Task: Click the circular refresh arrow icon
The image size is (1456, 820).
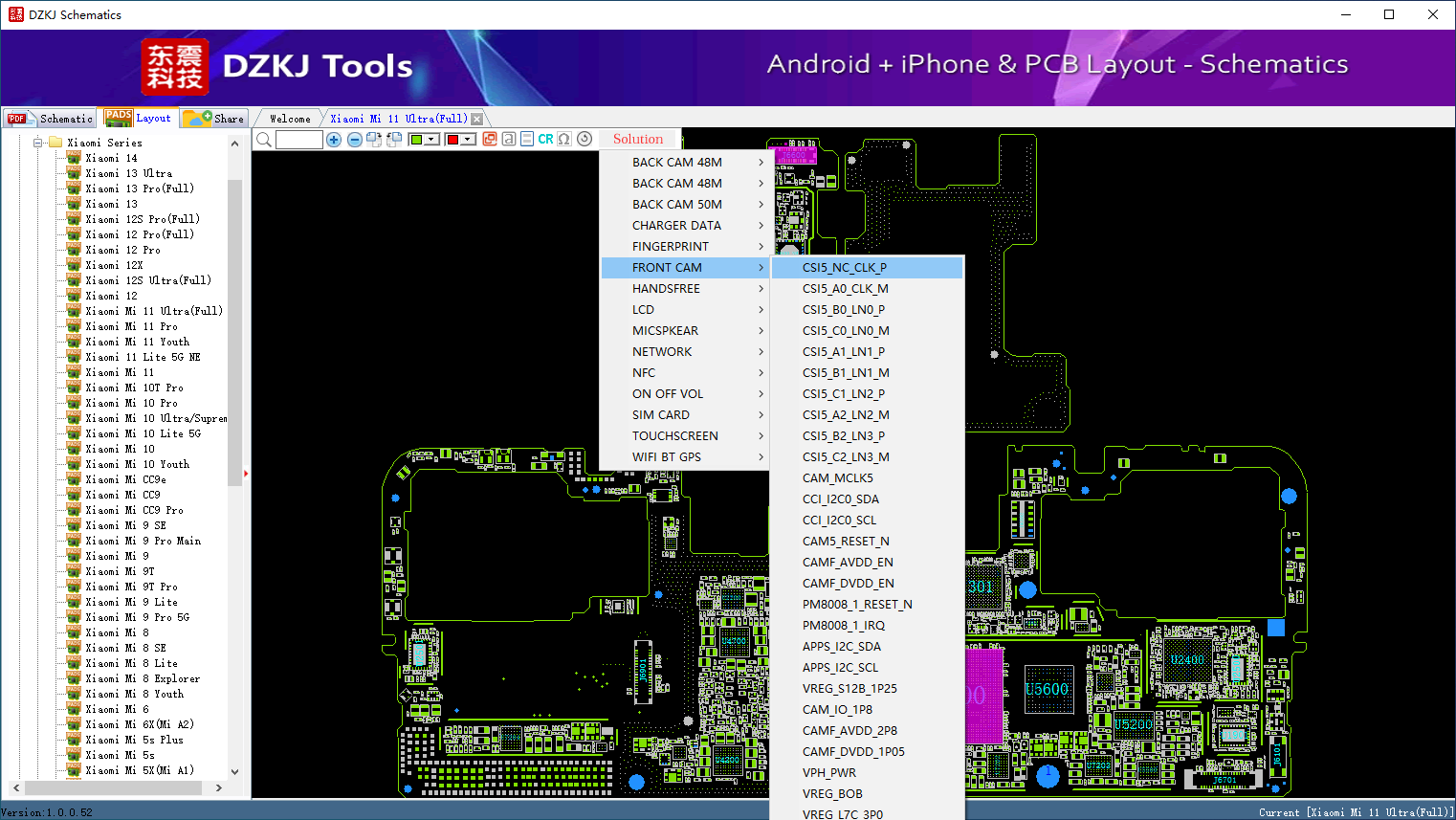Action: coord(585,140)
